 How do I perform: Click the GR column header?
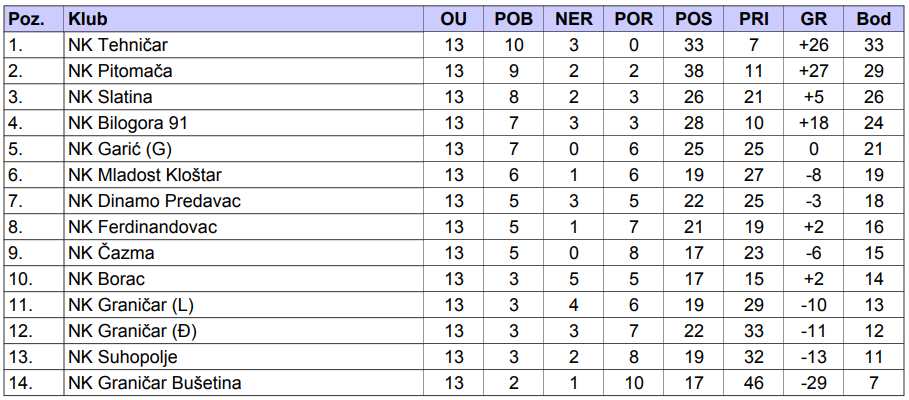(x=813, y=19)
